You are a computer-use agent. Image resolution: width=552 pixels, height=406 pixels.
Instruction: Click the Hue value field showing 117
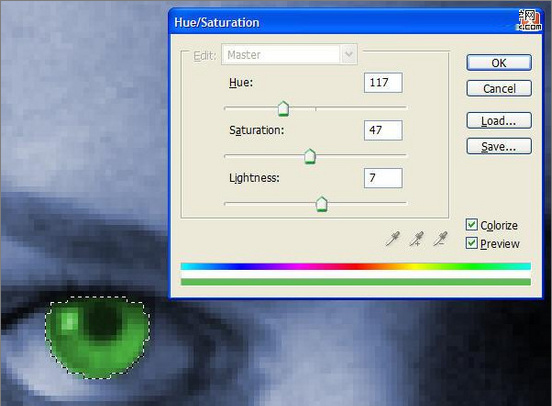[383, 83]
